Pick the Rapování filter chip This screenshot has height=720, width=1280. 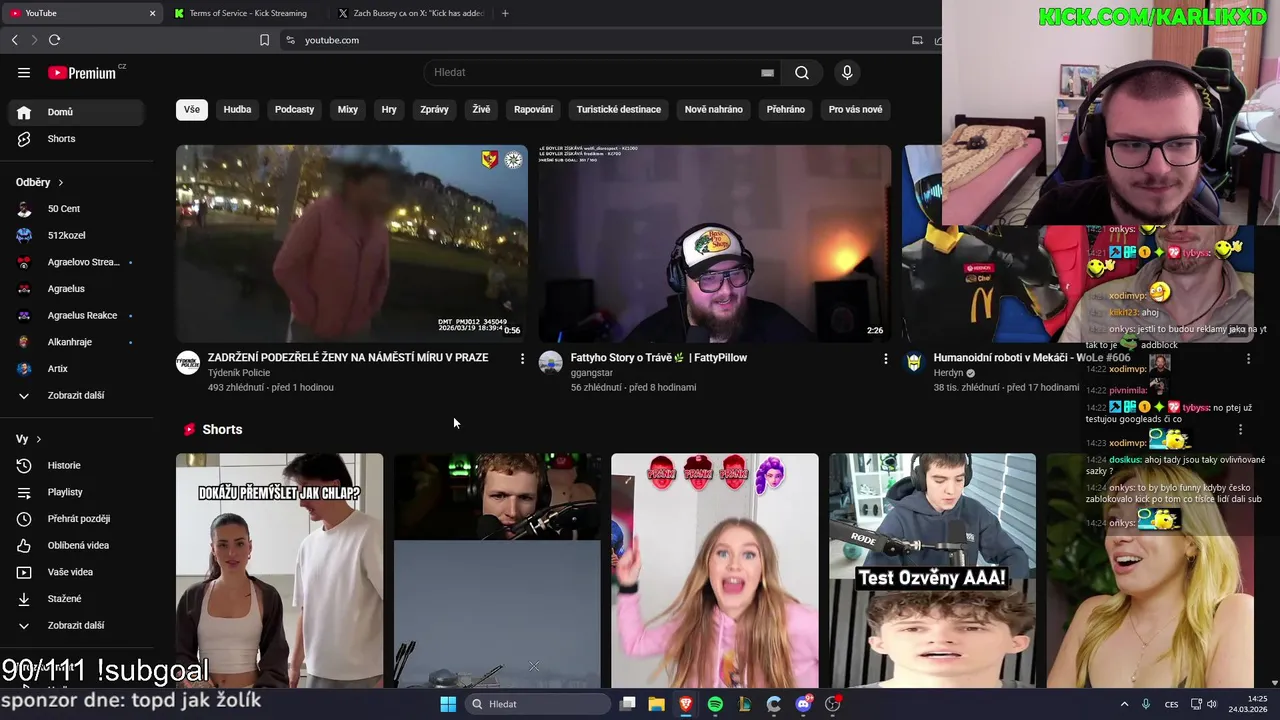point(533,109)
